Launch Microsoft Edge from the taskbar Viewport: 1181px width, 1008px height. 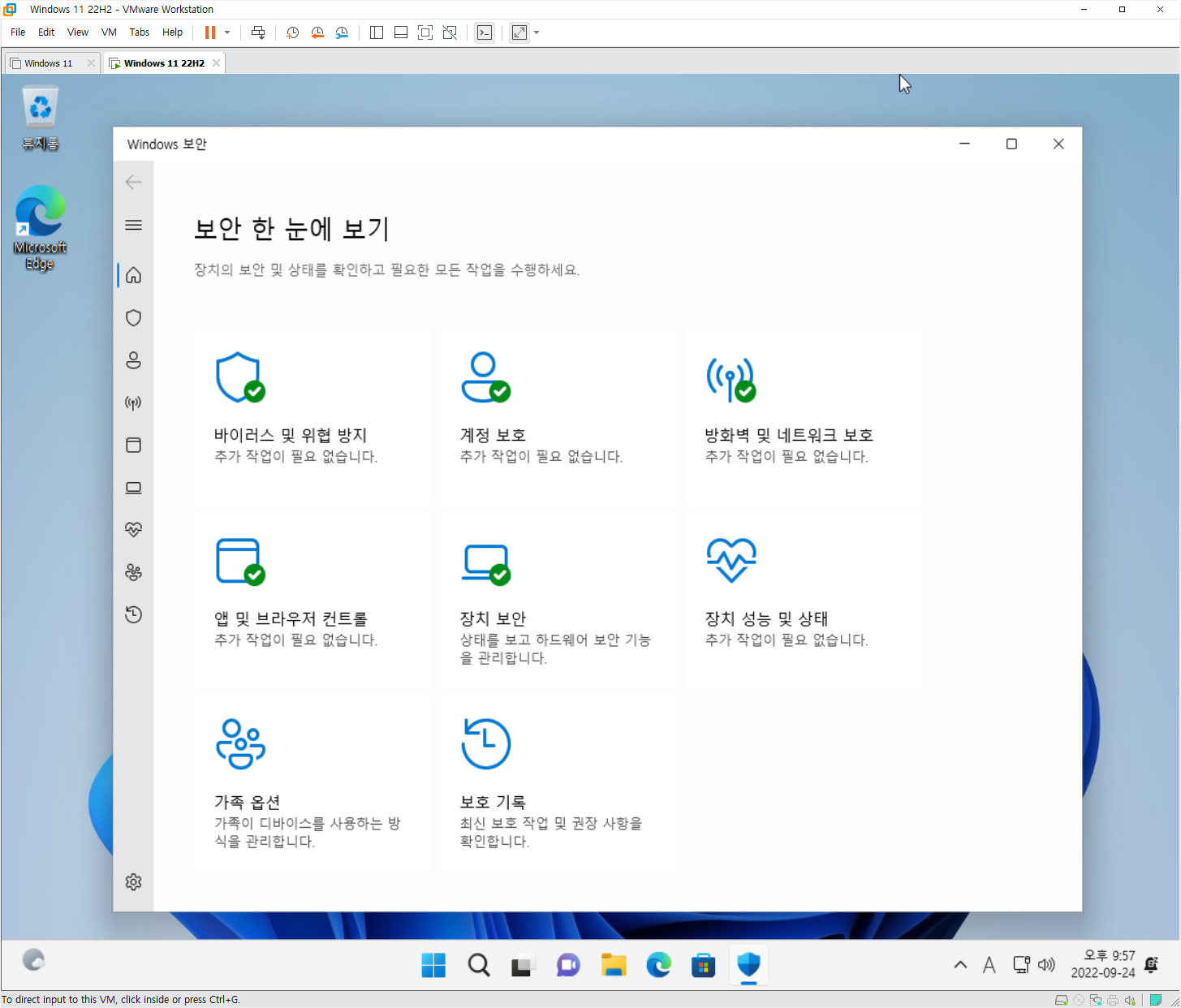(x=658, y=965)
